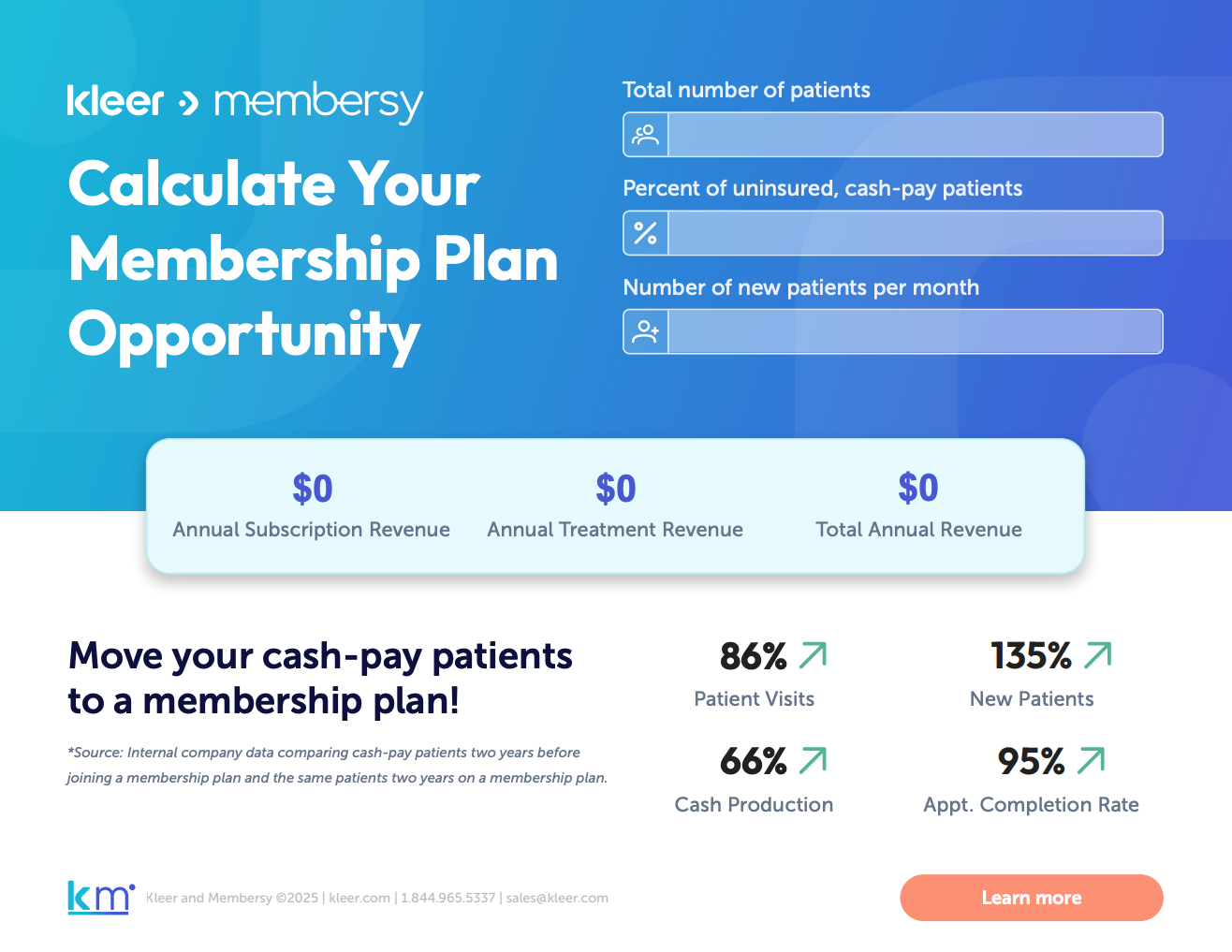This screenshot has width=1232, height=952.
Task: Click the green arrow beside 66%
Action: click(813, 761)
